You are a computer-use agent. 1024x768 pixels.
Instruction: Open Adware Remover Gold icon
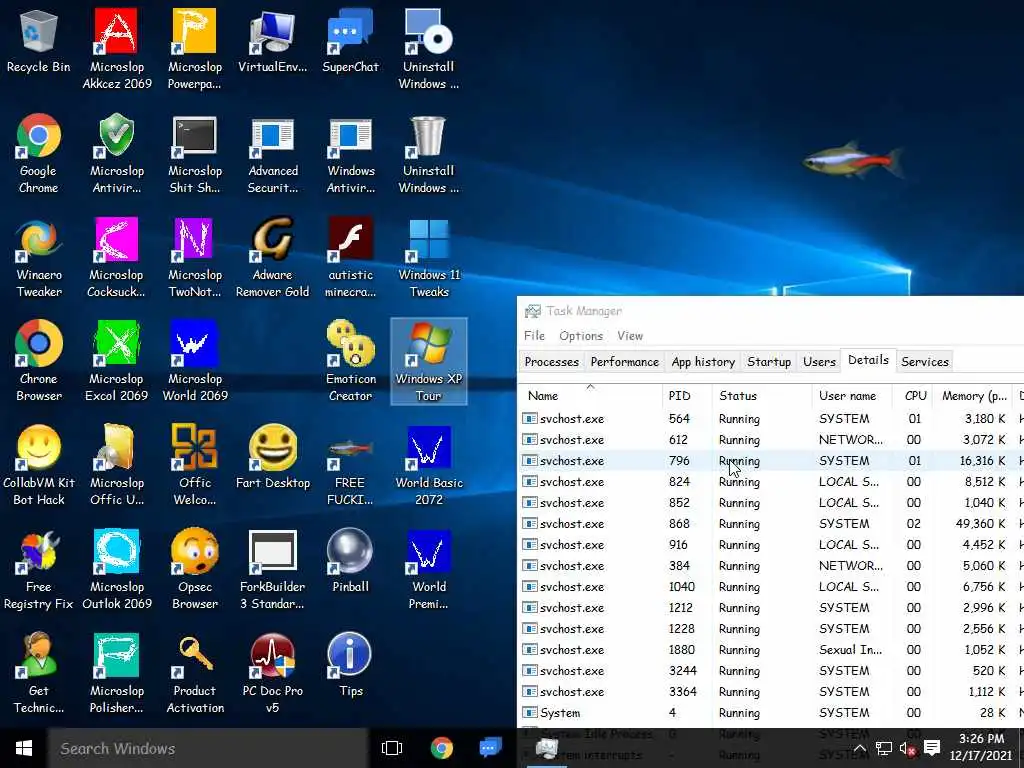point(272,258)
